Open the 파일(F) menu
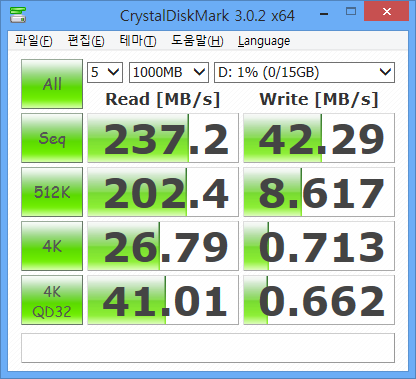416x379 pixels. coord(34,41)
